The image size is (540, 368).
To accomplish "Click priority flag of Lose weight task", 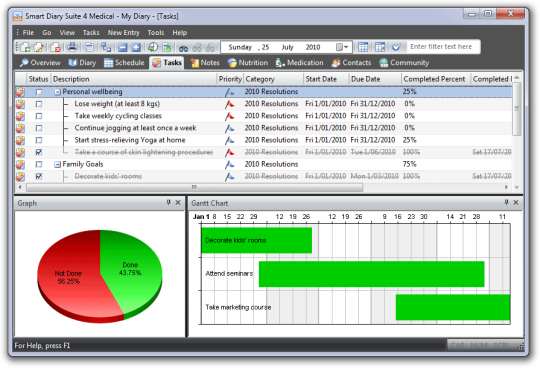I will click(229, 104).
